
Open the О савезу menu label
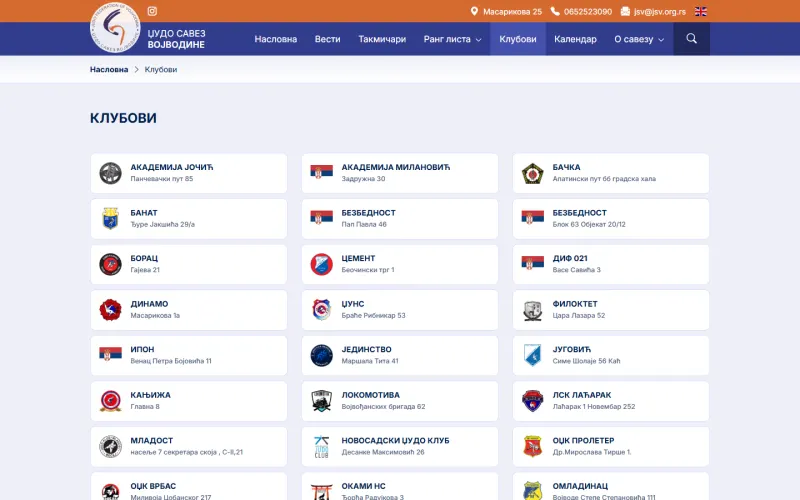634,39
